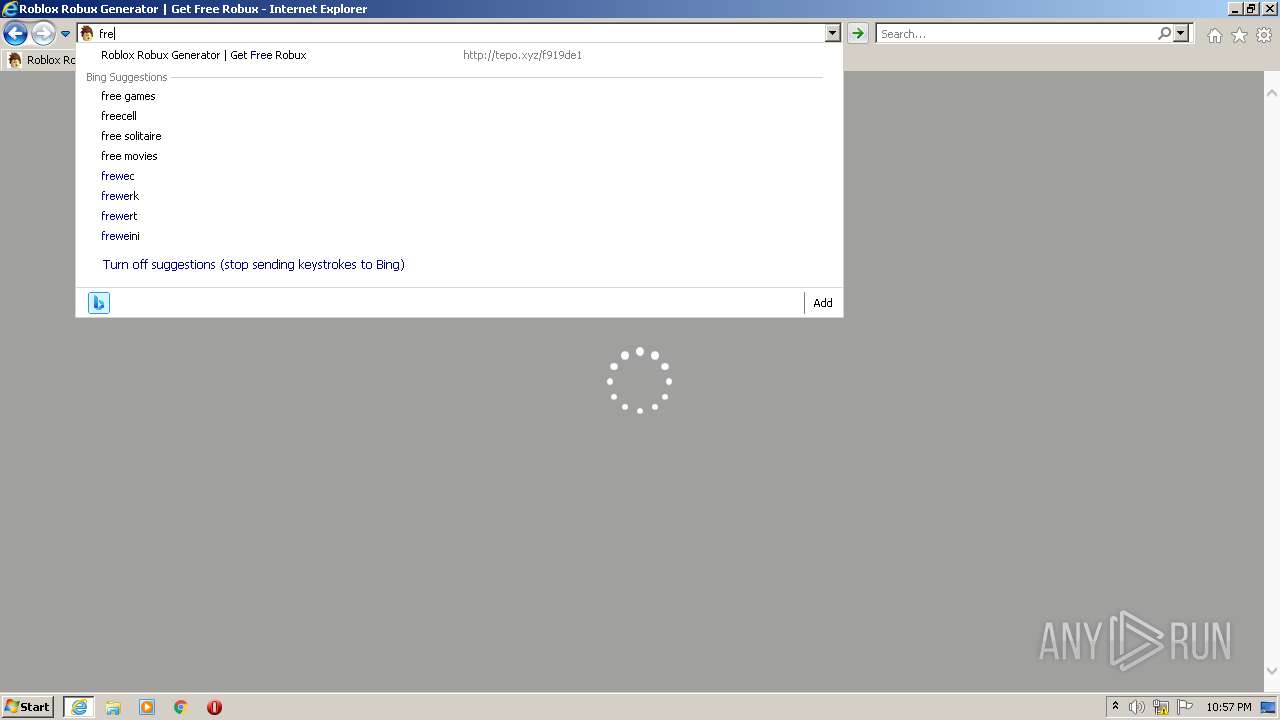Open Google Chrome taskbar icon
Screen dimensions: 1280x720
coord(181,707)
